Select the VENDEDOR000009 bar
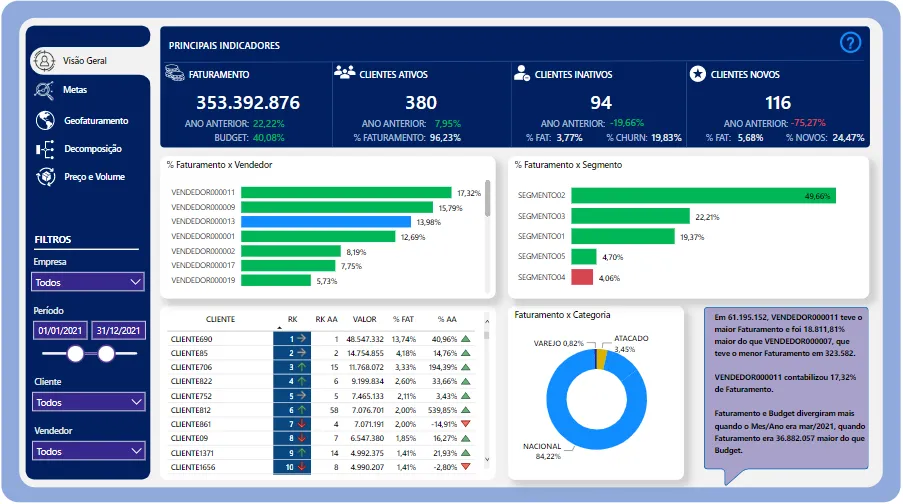 click(x=337, y=207)
